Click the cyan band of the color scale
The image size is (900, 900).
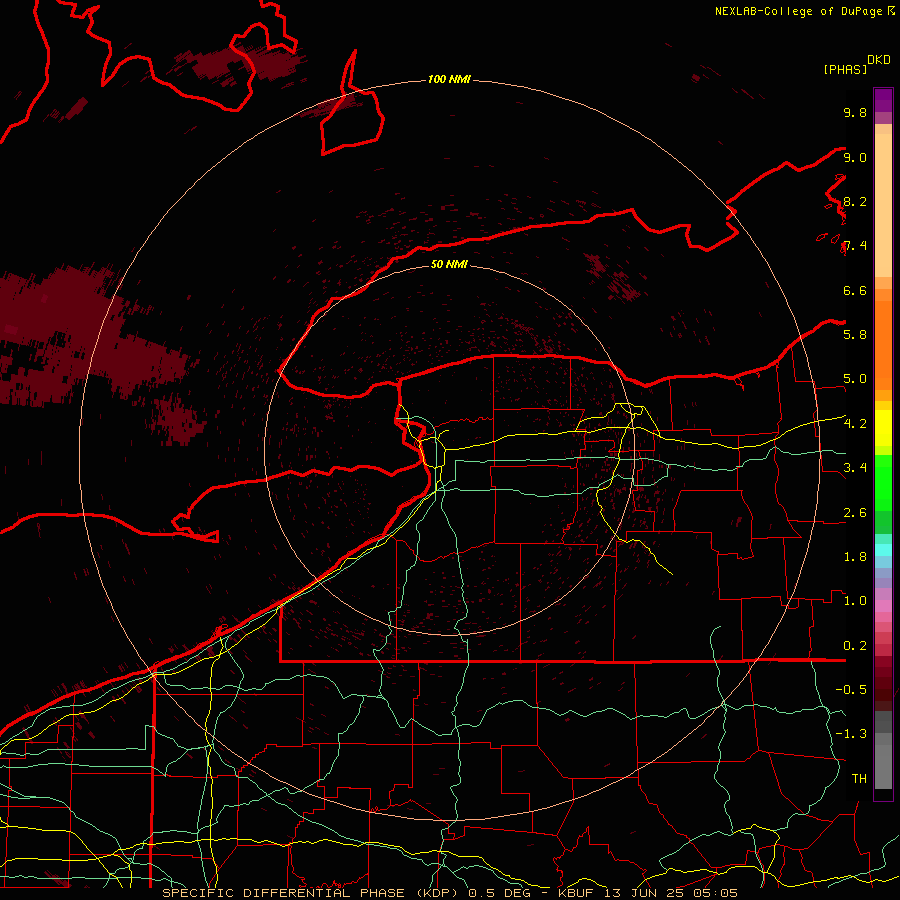pyautogui.click(x=883, y=549)
